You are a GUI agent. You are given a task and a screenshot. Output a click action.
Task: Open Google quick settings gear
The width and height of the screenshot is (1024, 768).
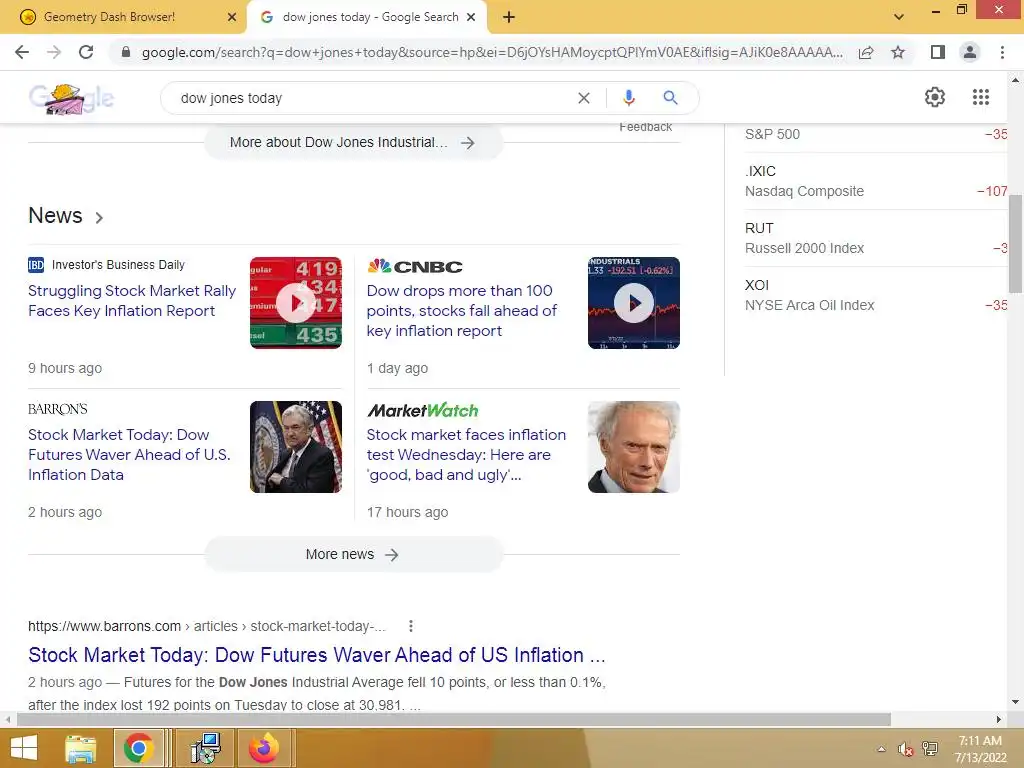935,97
